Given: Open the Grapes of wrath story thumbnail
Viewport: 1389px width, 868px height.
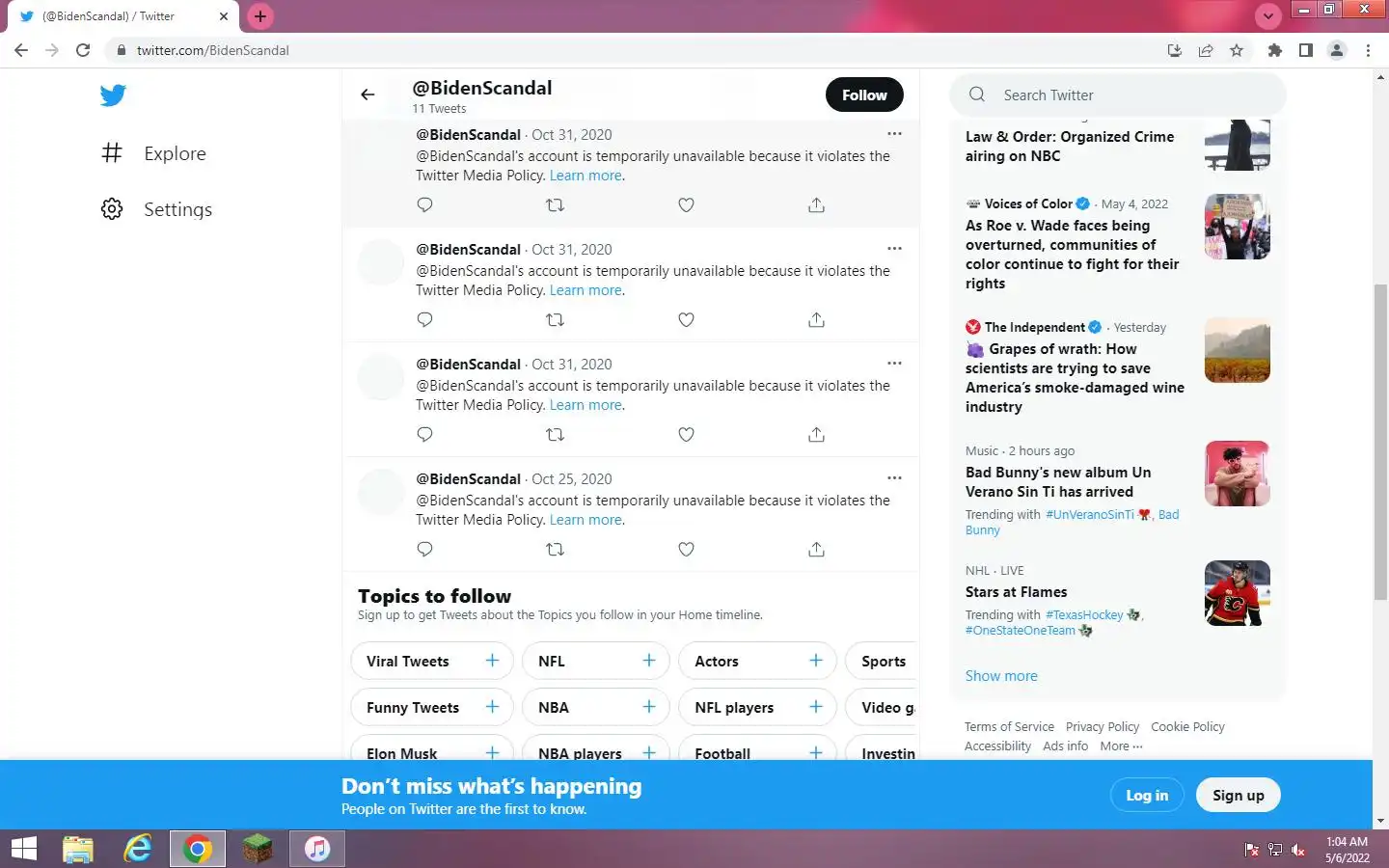Looking at the screenshot, I should 1238,350.
